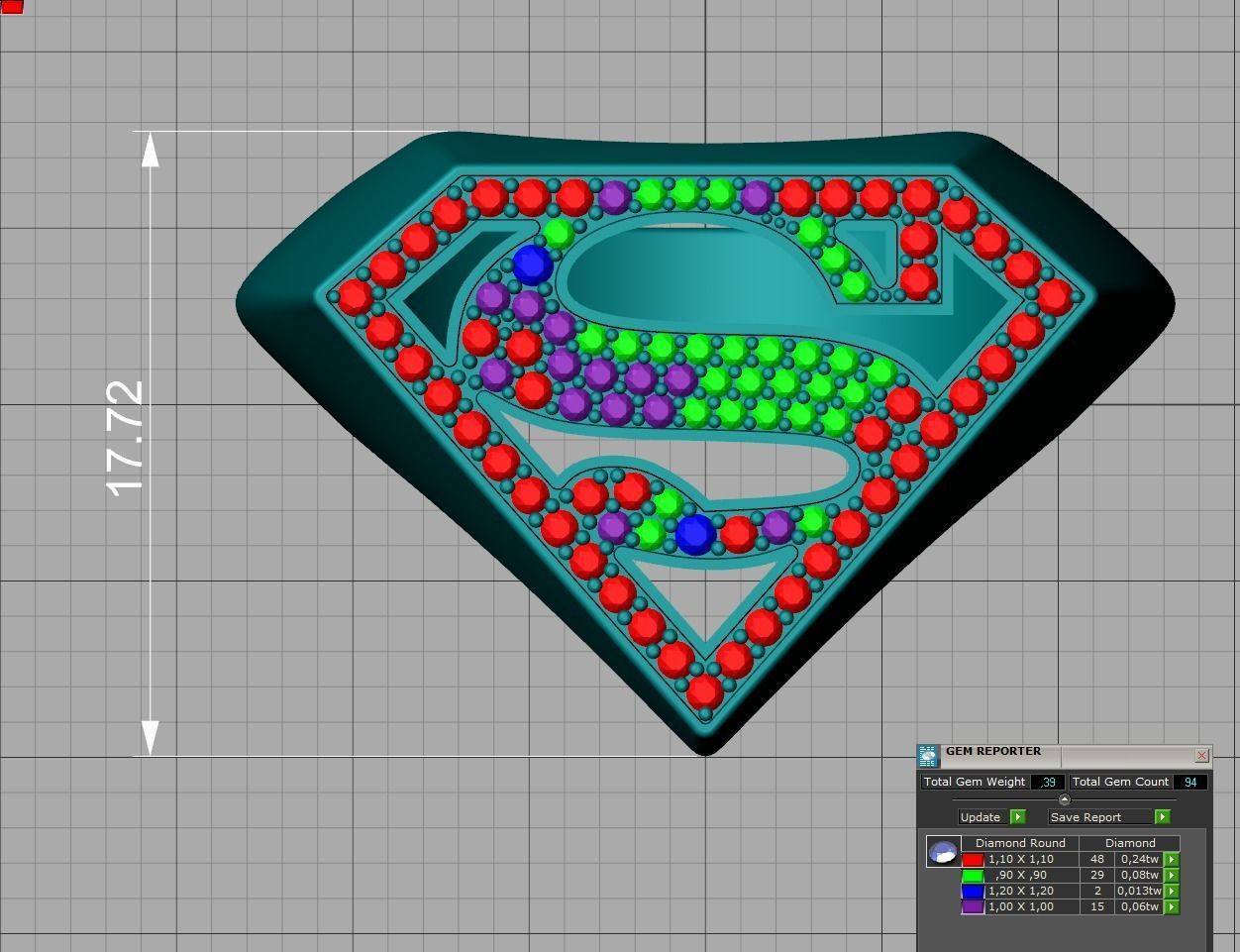Click the 'Total Gem Weight' label
1240x952 pixels.
click(975, 782)
